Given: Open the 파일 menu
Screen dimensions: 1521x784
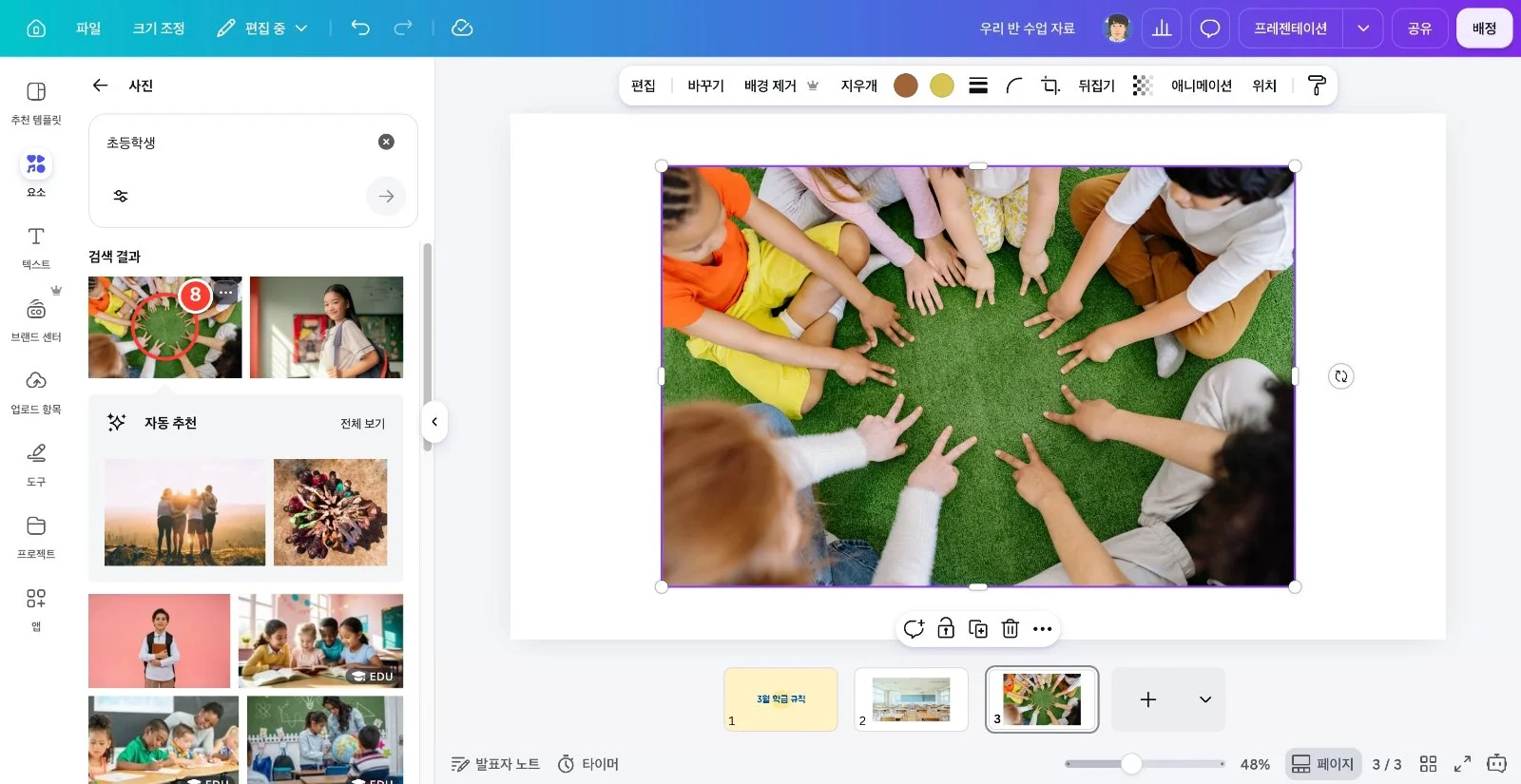Looking at the screenshot, I should click(88, 29).
